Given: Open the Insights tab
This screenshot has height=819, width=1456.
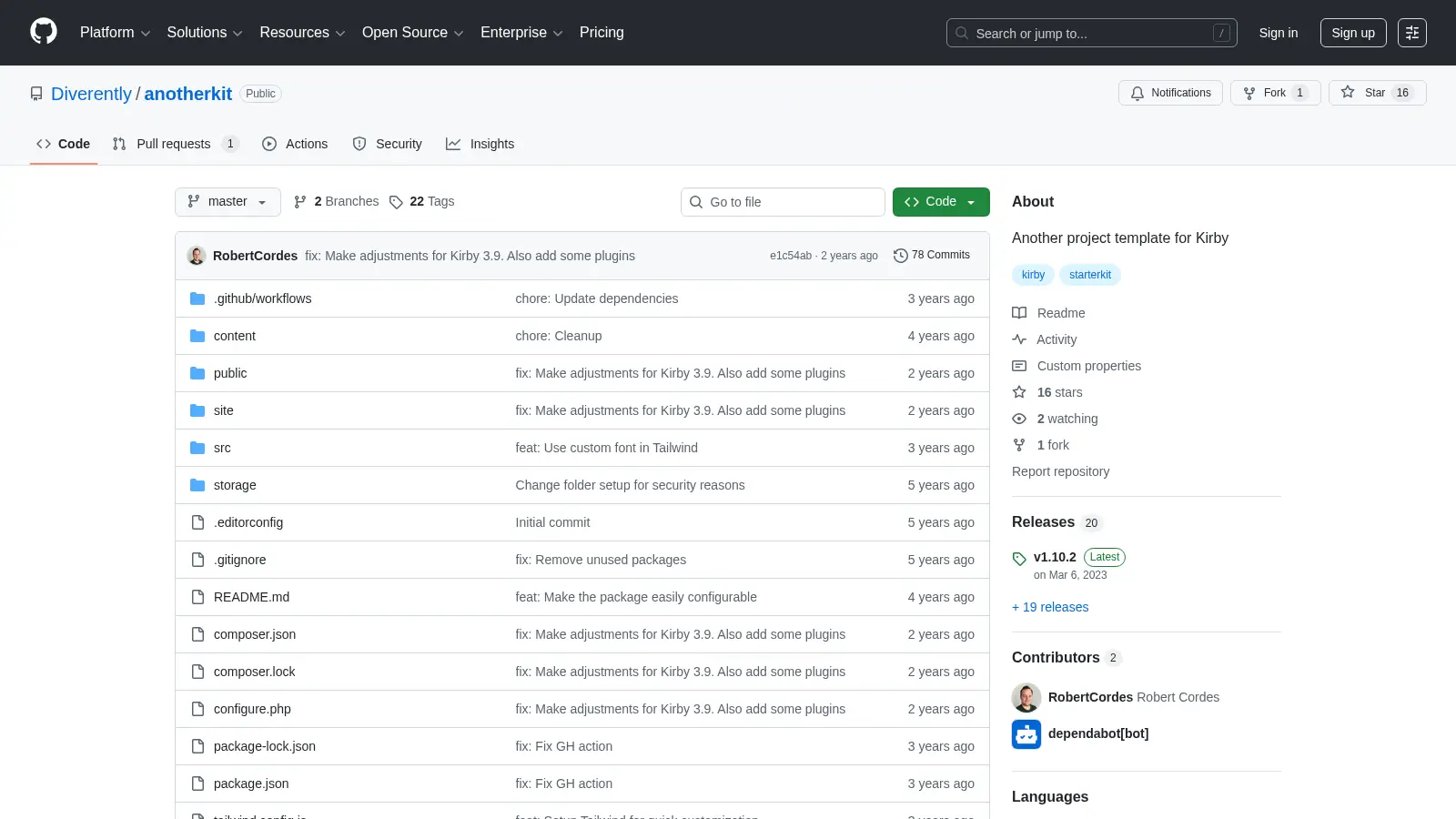Looking at the screenshot, I should 480,144.
